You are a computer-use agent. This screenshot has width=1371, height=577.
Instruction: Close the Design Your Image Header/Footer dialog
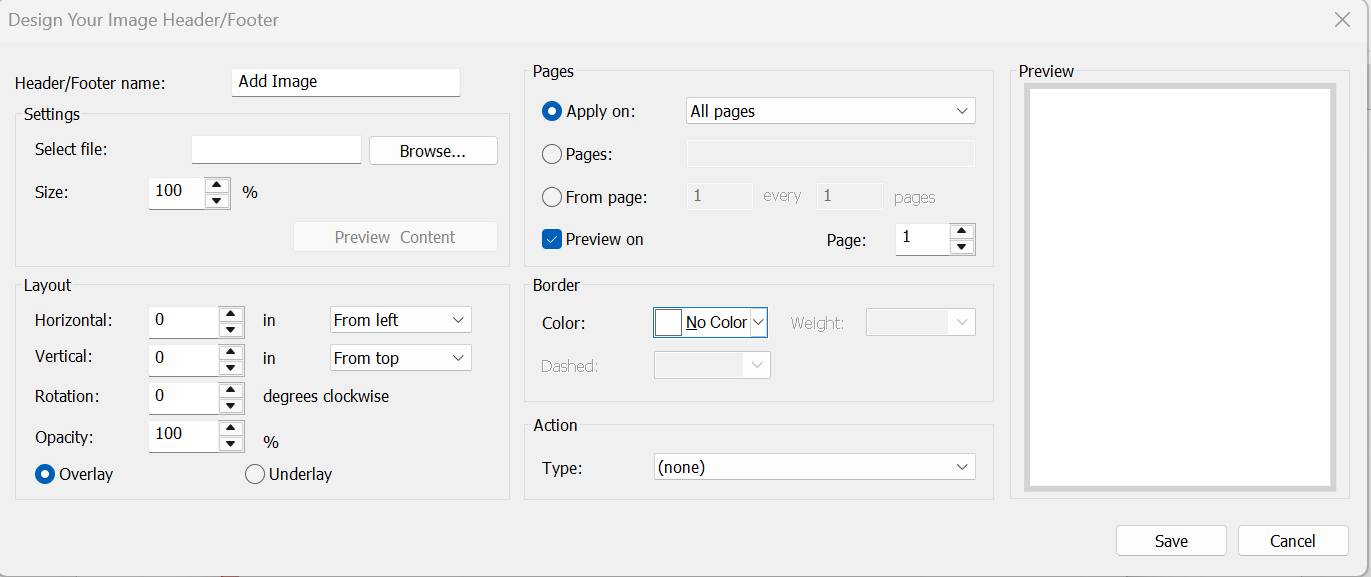[x=1344, y=19]
